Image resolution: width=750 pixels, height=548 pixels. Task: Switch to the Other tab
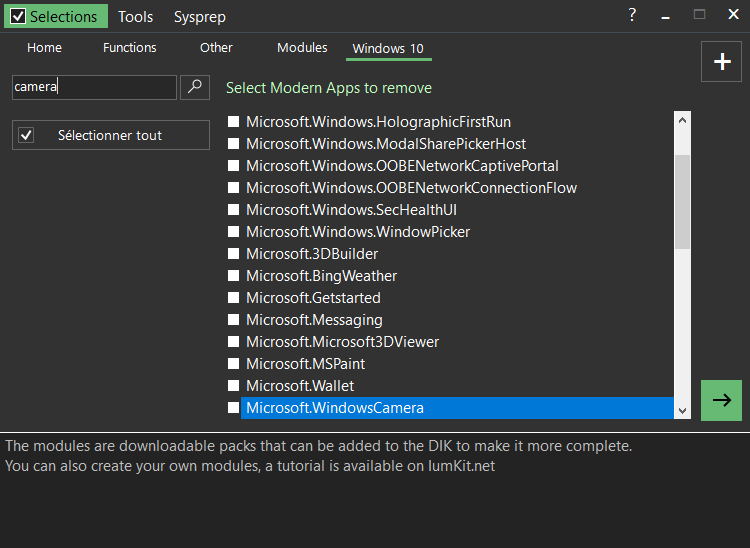[216, 48]
